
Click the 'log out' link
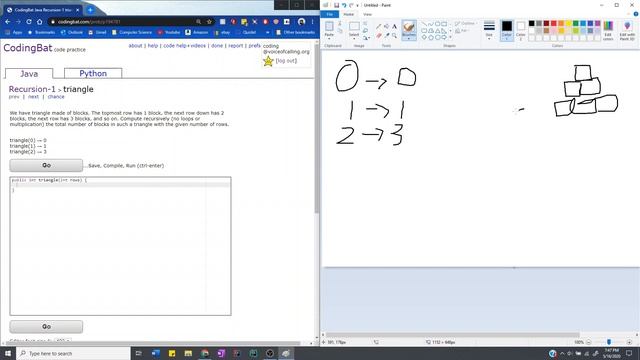(286, 61)
